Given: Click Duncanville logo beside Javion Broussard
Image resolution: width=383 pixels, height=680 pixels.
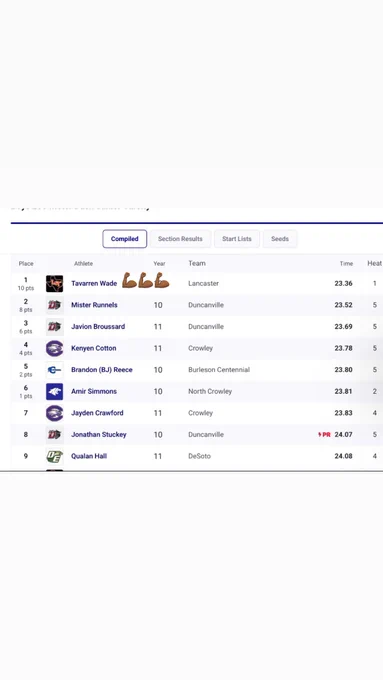Looking at the screenshot, I should click(55, 327).
